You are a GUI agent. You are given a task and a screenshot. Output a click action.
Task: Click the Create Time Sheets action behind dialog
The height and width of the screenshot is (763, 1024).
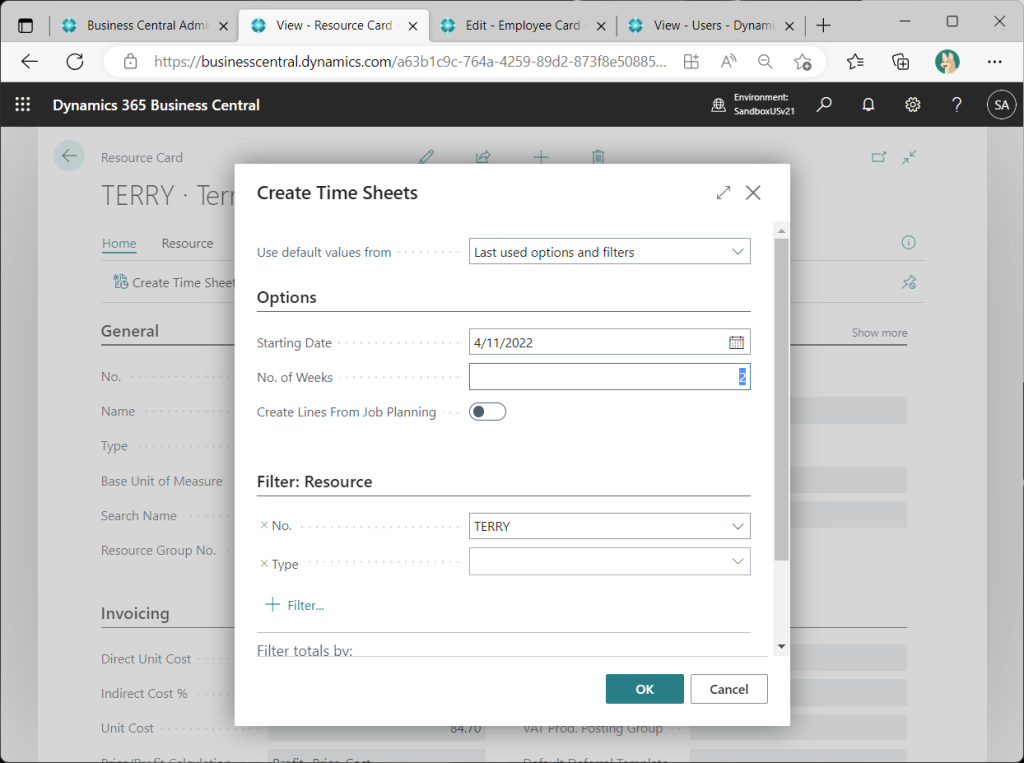coord(174,282)
